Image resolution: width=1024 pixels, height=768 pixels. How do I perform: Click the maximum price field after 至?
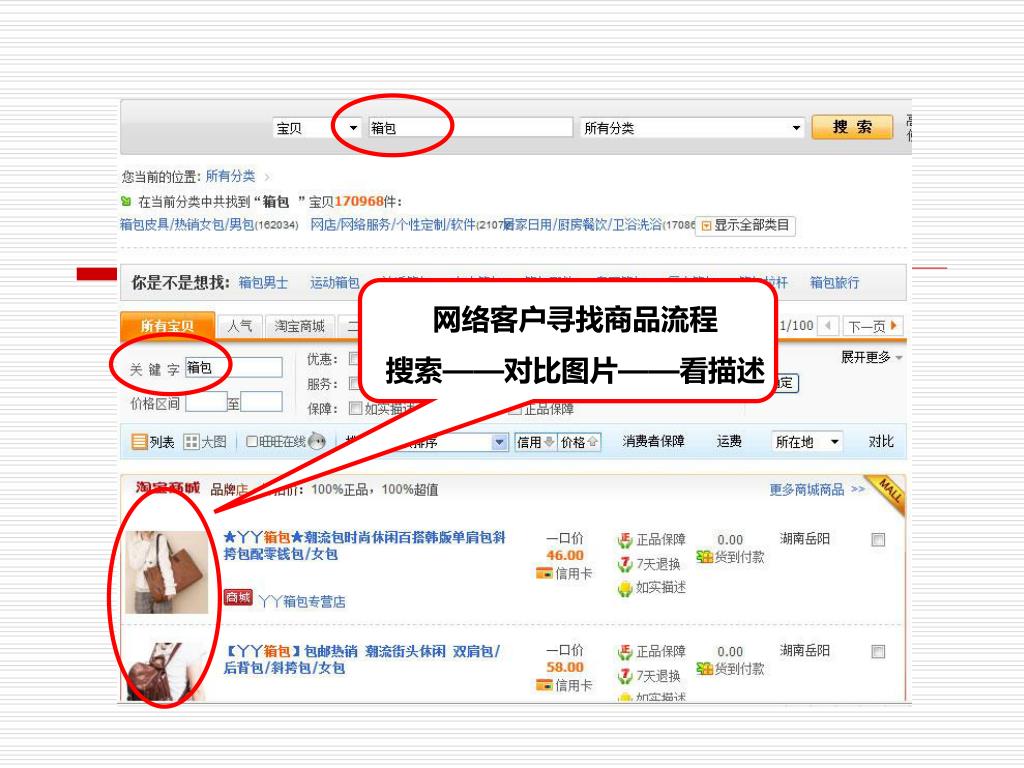[x=261, y=402]
